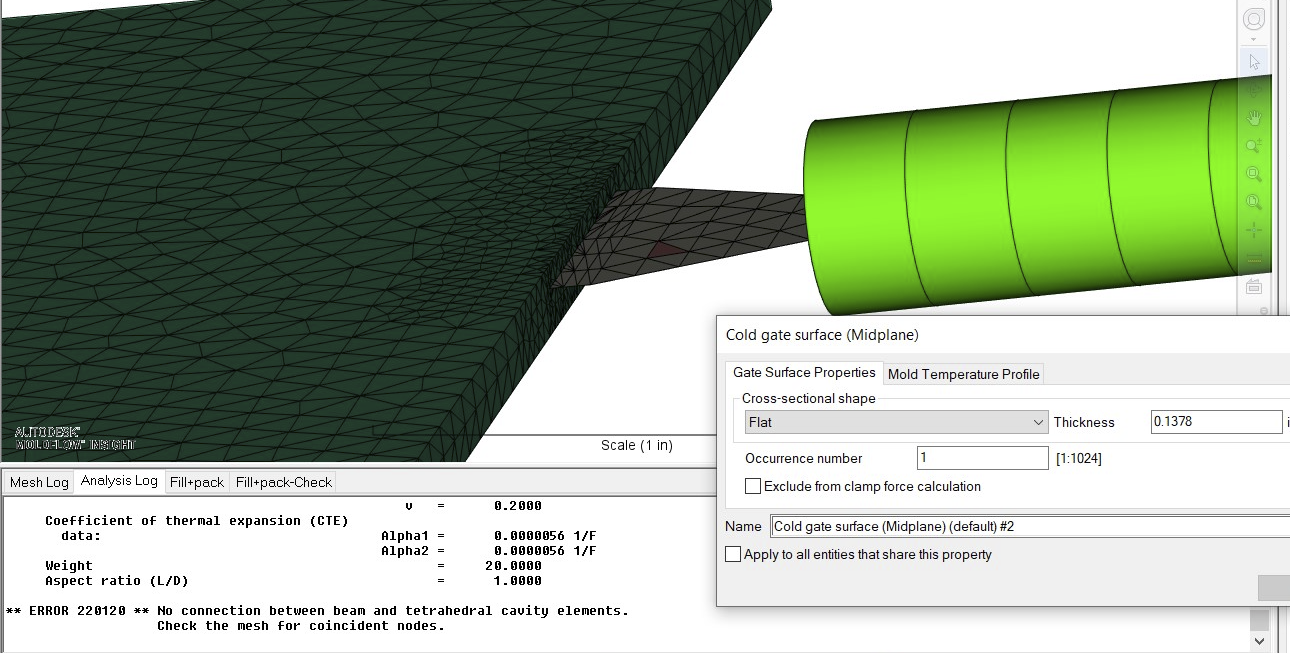
Task: Choose the Pan hand tool
Action: click(1253, 116)
